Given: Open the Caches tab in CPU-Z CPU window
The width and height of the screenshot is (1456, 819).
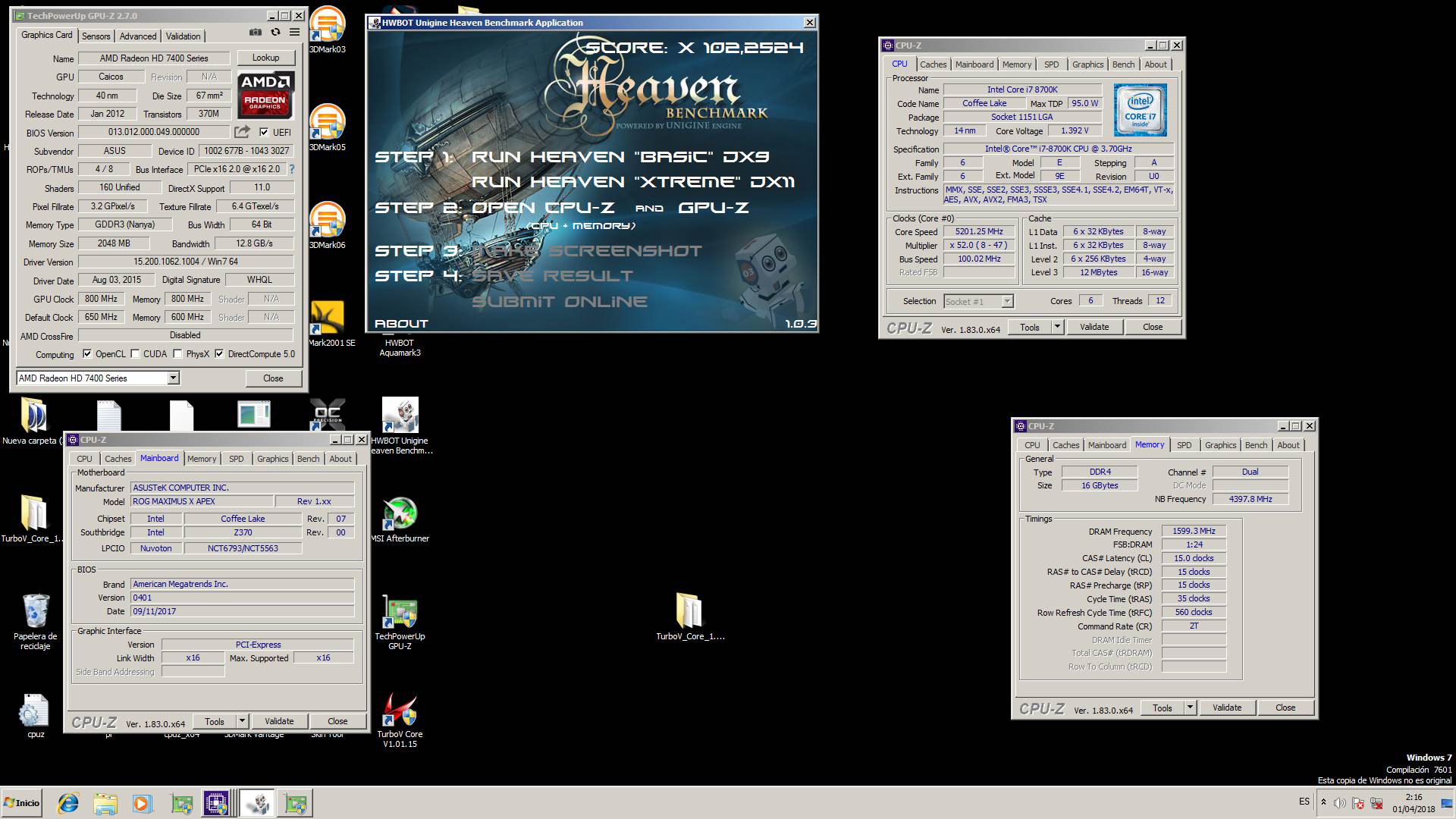Looking at the screenshot, I should 934,64.
